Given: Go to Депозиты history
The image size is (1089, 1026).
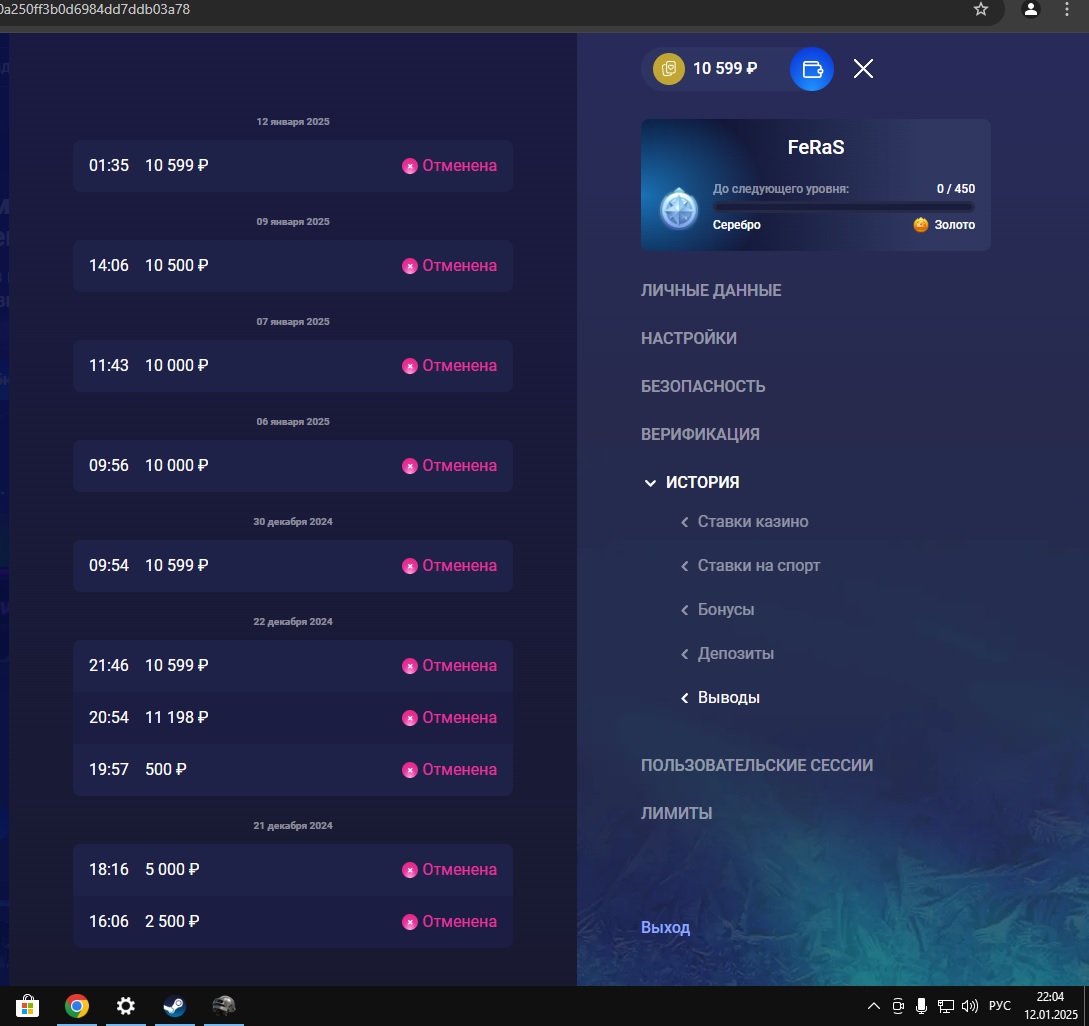Looking at the screenshot, I should coord(735,654).
